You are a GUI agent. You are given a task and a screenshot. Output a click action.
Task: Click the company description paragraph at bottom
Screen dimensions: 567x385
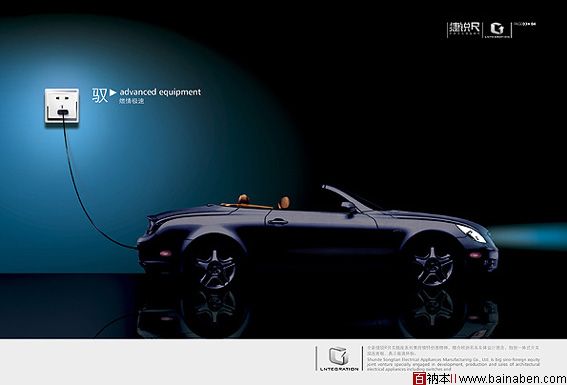coord(453,358)
